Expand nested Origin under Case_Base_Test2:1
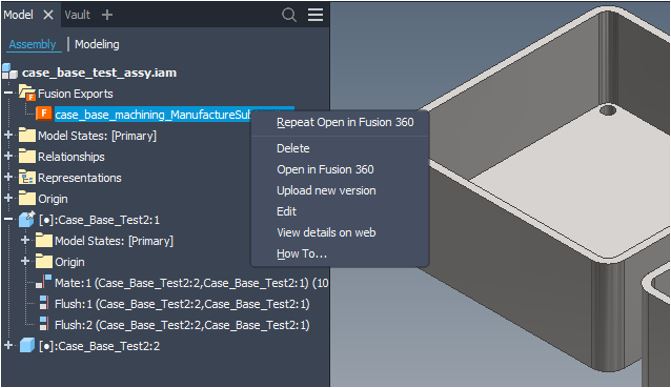 click(25, 261)
